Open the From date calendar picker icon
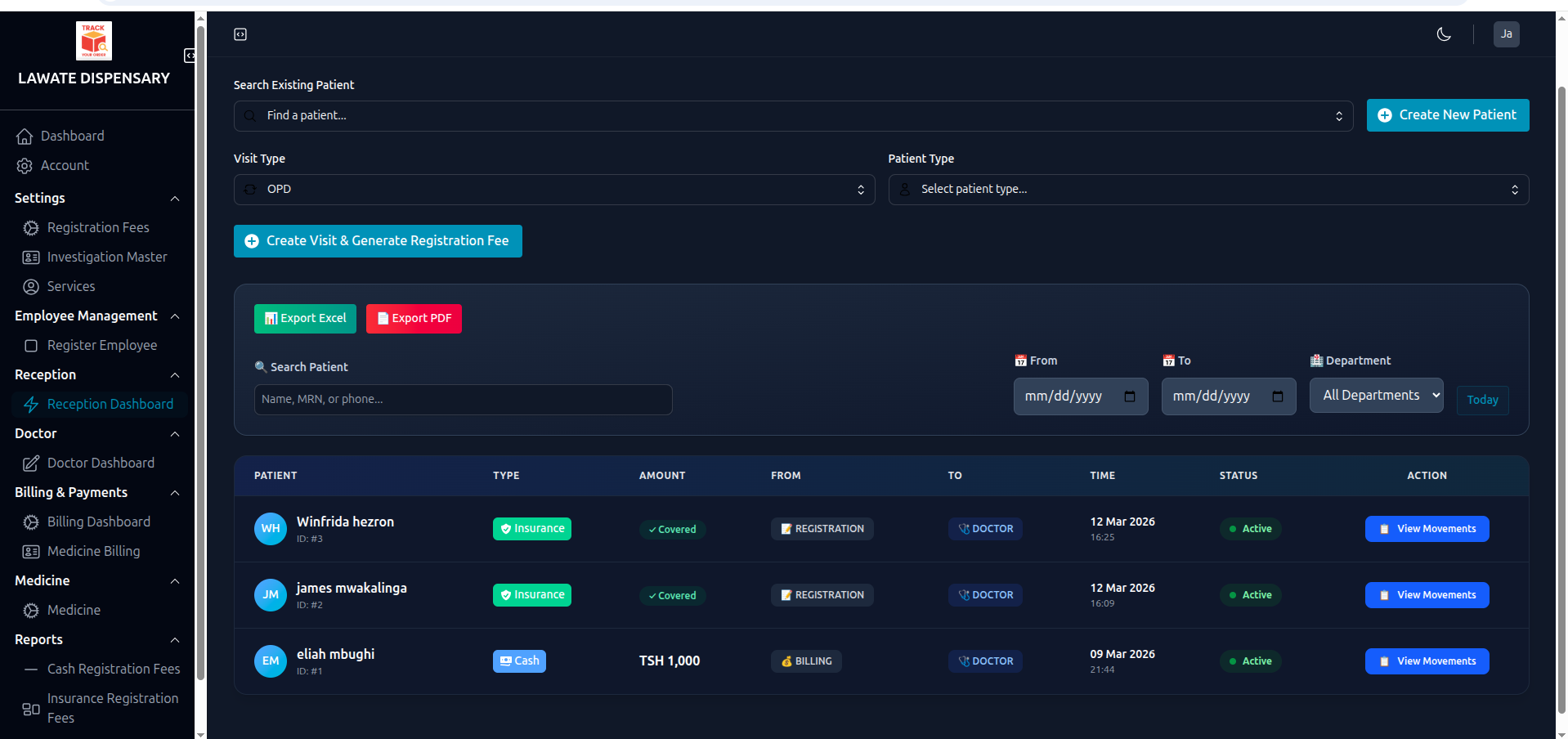The width and height of the screenshot is (1568, 739). [1129, 396]
